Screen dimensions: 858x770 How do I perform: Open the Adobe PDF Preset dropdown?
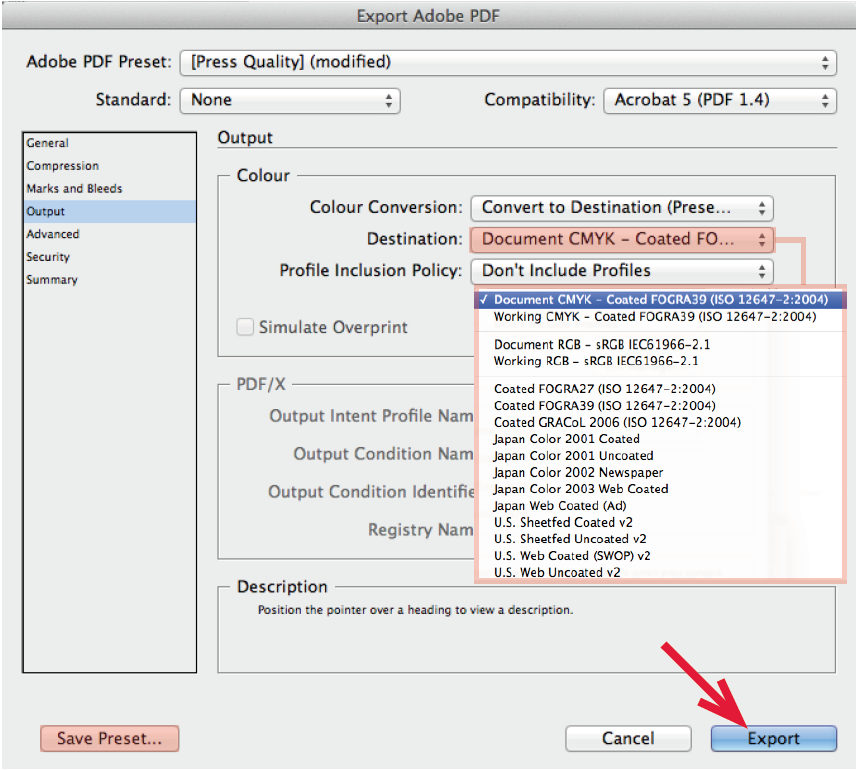tap(508, 62)
